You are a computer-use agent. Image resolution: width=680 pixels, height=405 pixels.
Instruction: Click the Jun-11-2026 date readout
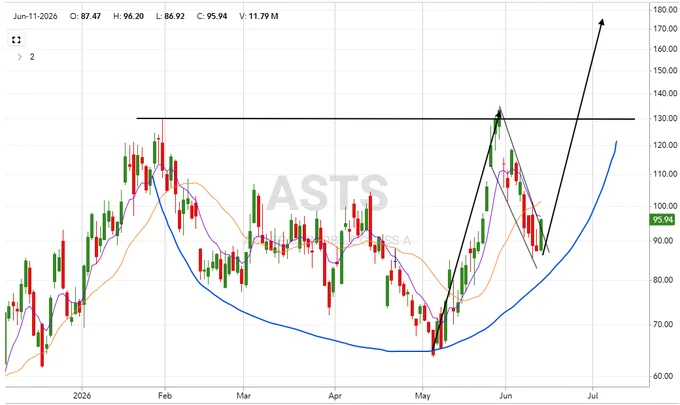click(x=35, y=16)
